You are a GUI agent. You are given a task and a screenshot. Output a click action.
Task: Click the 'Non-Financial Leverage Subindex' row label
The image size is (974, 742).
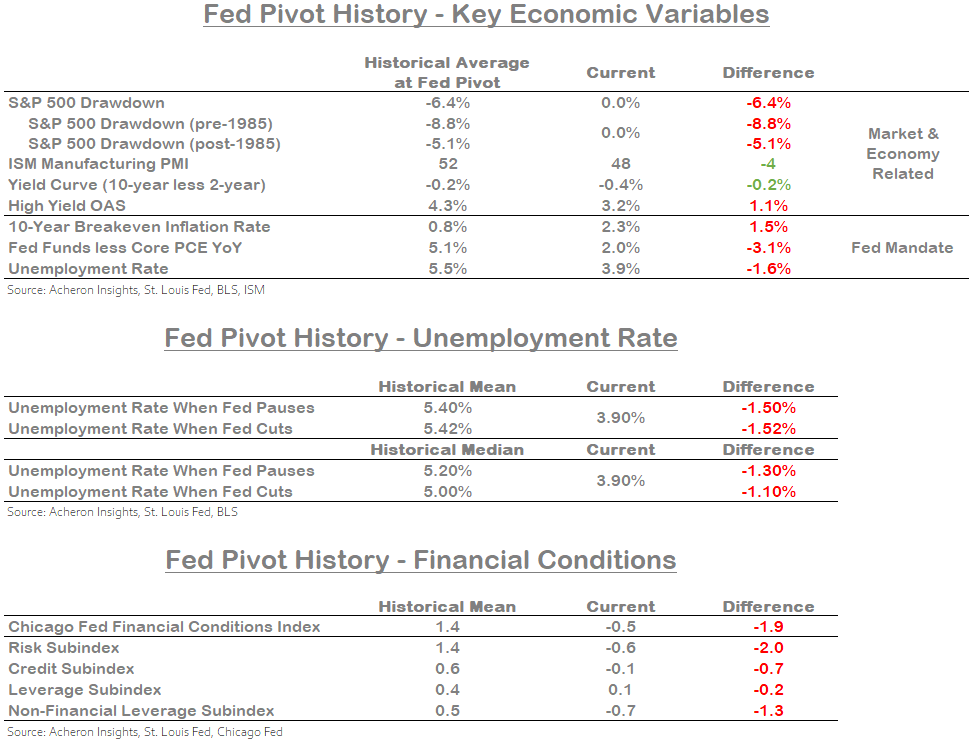[x=141, y=711]
